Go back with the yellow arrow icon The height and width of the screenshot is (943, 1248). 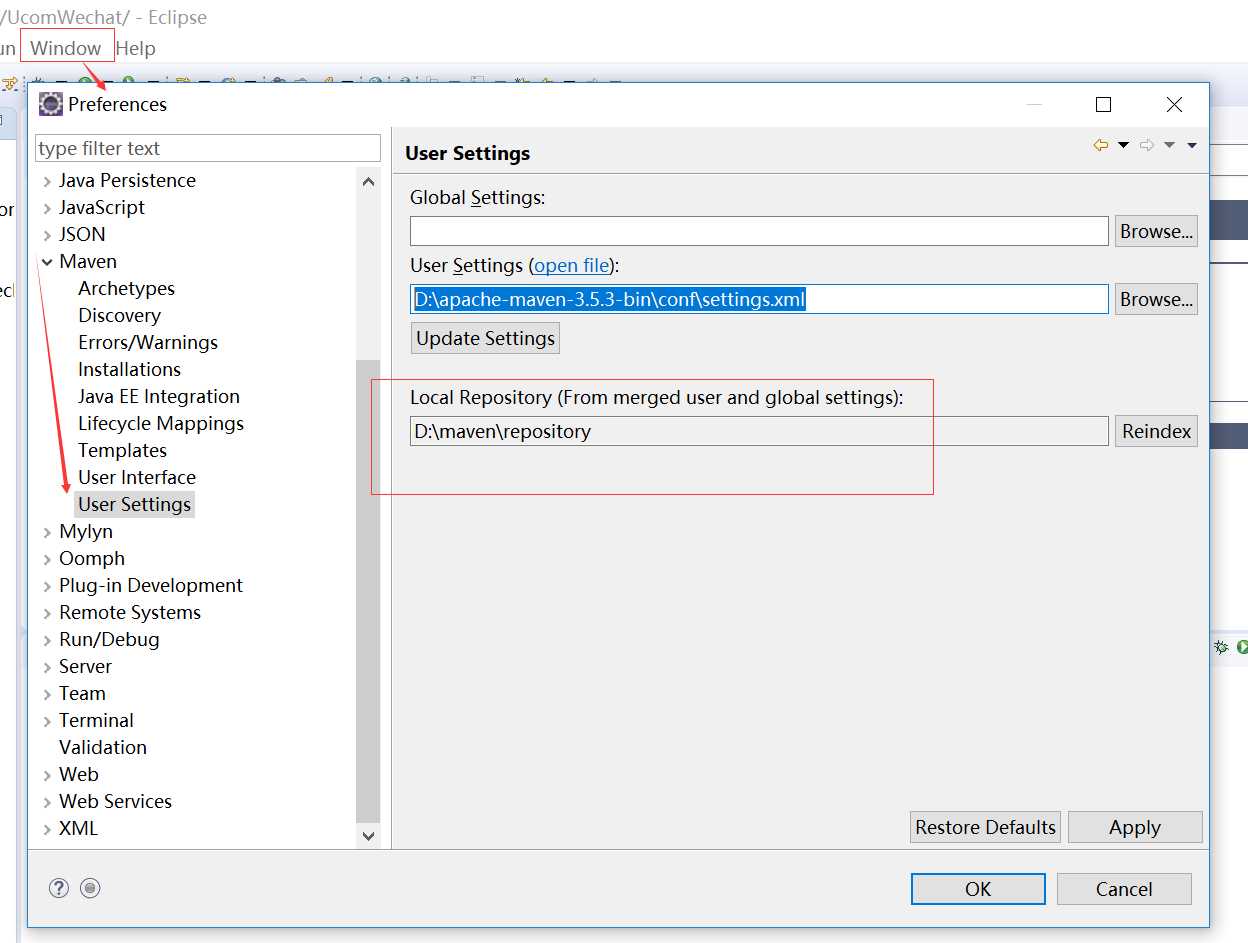(x=1101, y=146)
